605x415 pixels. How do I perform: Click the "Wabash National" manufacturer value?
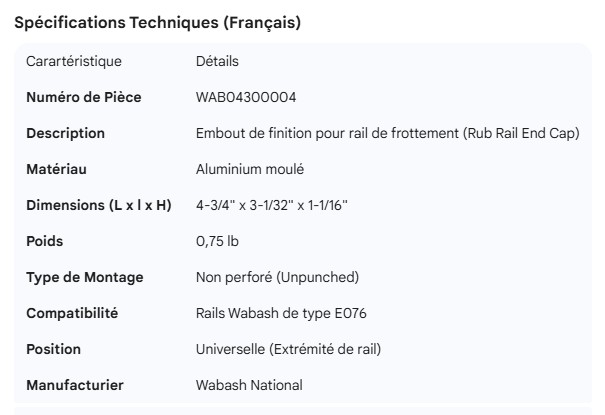click(x=249, y=385)
